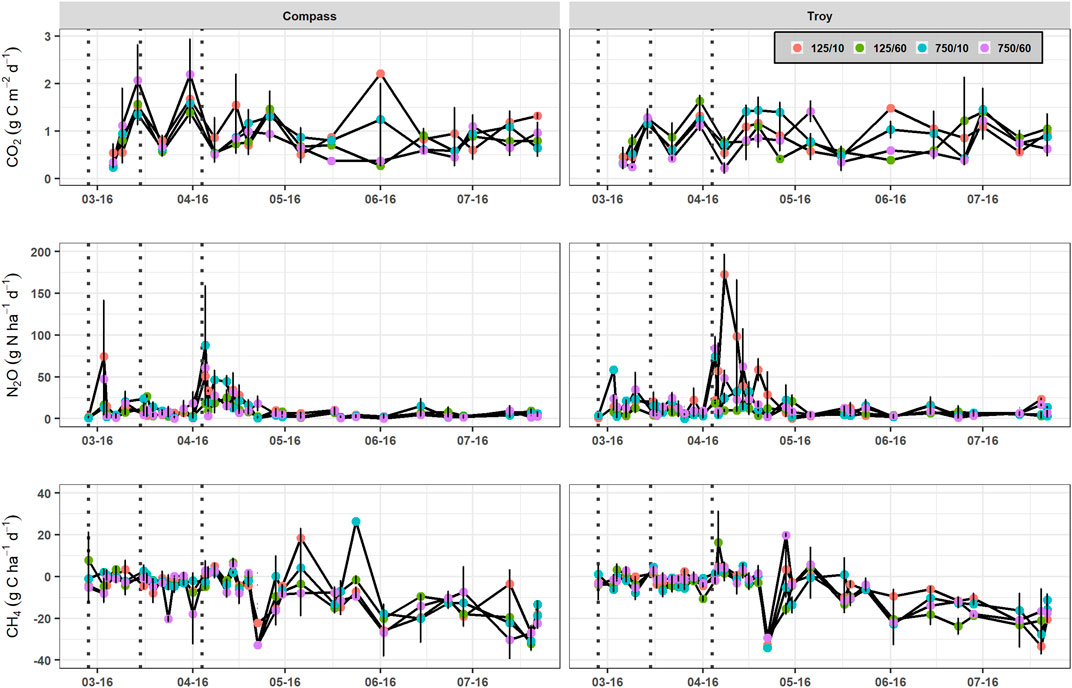Click the "750/60" legend label text
This screenshot has width=1072, height=688.
pyautogui.click(x=1015, y=48)
